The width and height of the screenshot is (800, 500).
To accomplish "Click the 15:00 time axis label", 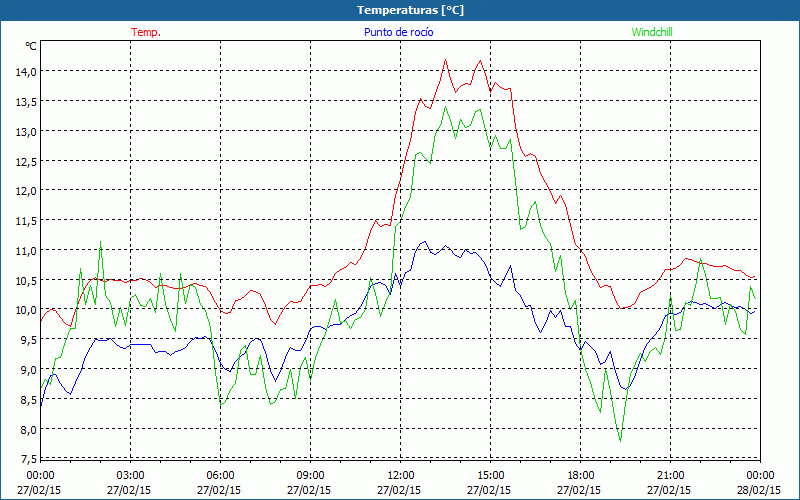I will (x=490, y=476).
